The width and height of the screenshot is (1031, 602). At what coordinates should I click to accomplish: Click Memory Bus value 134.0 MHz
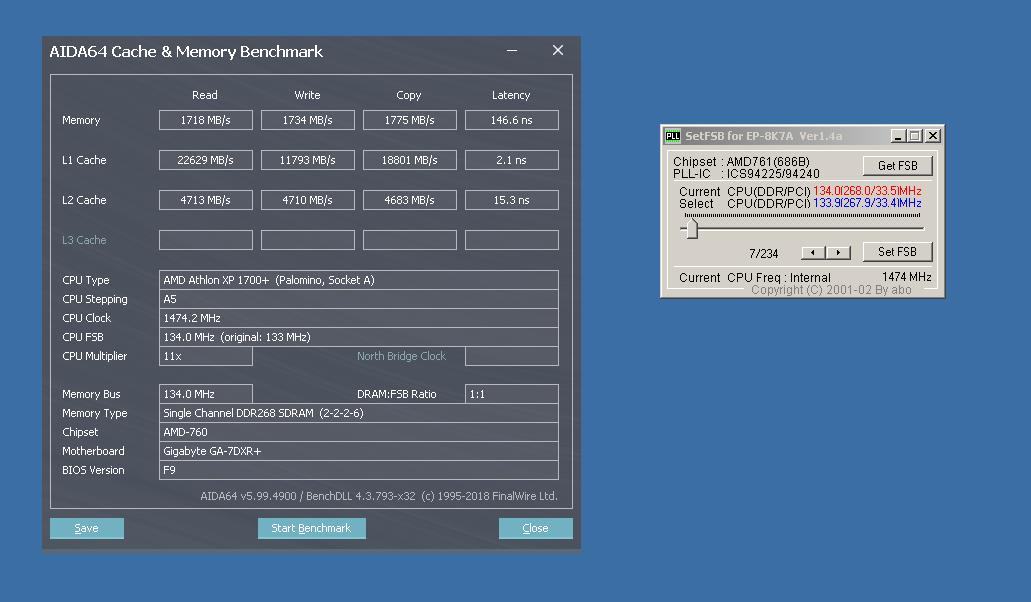point(206,394)
